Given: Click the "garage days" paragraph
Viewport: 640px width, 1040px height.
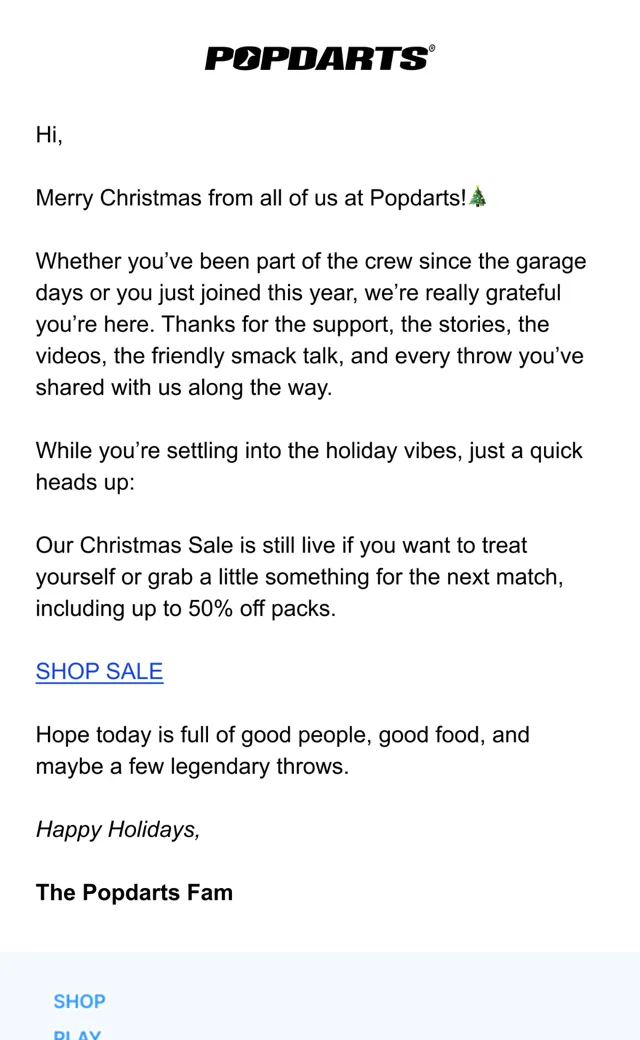Looking at the screenshot, I should coord(311,324).
